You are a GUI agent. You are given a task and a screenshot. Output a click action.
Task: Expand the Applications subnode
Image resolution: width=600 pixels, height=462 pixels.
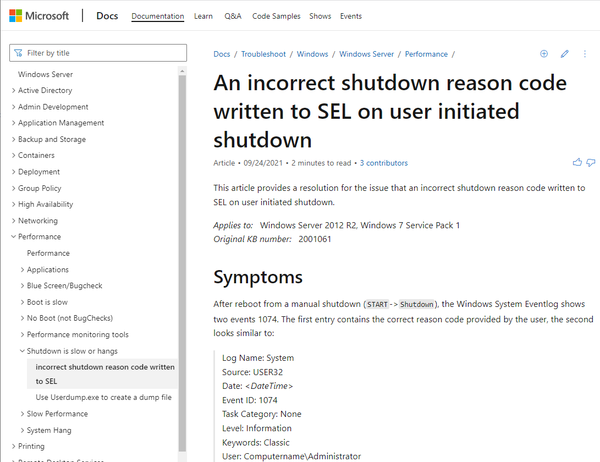(44, 270)
